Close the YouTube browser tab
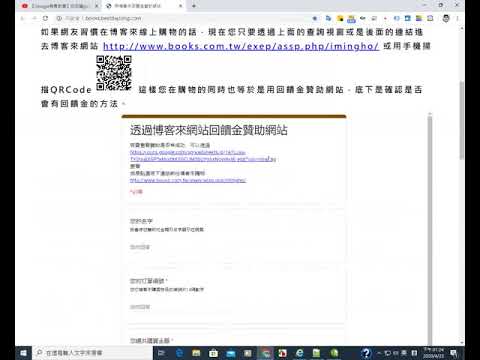 [x=97, y=6]
